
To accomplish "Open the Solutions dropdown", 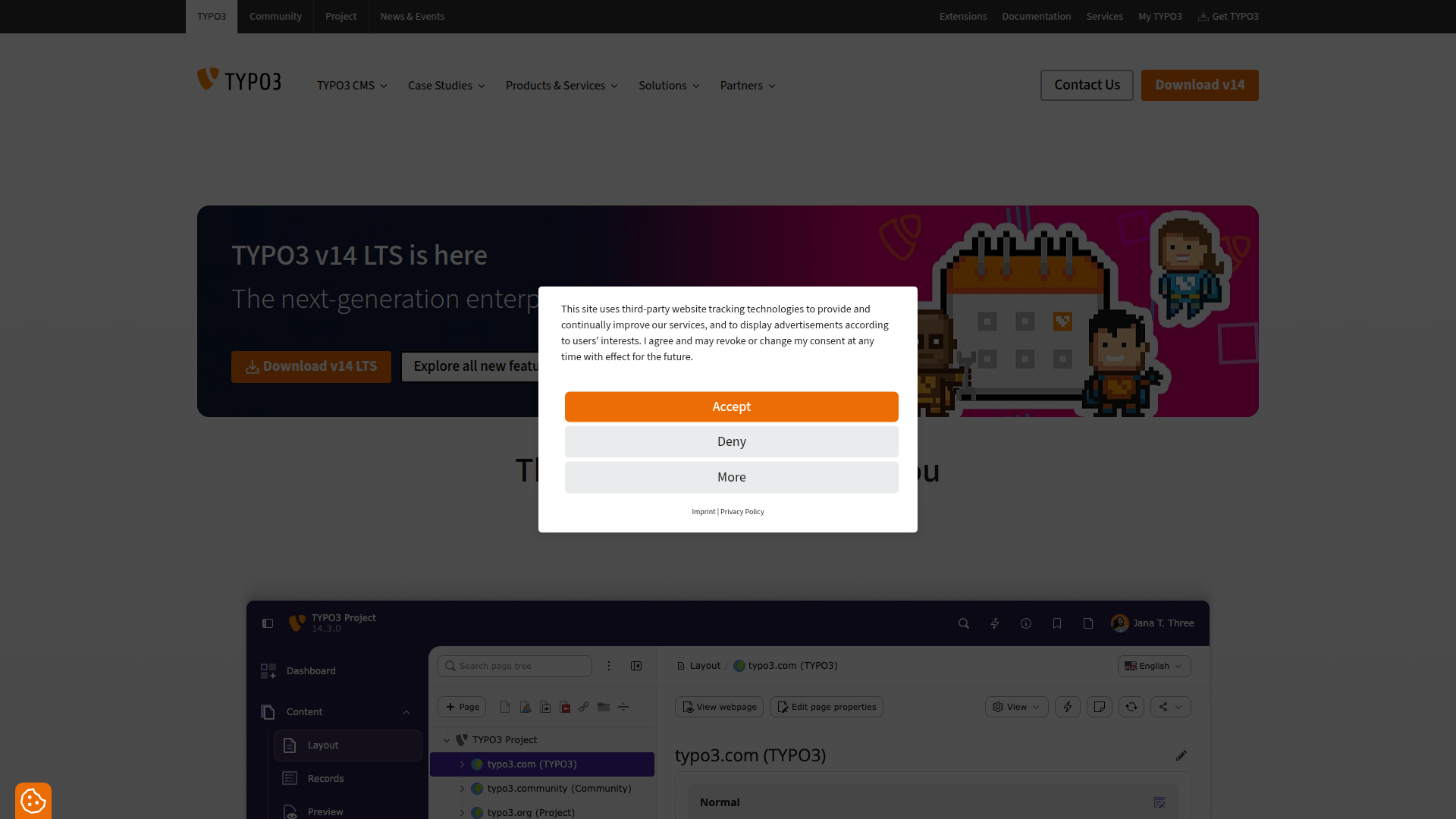I will (x=669, y=86).
